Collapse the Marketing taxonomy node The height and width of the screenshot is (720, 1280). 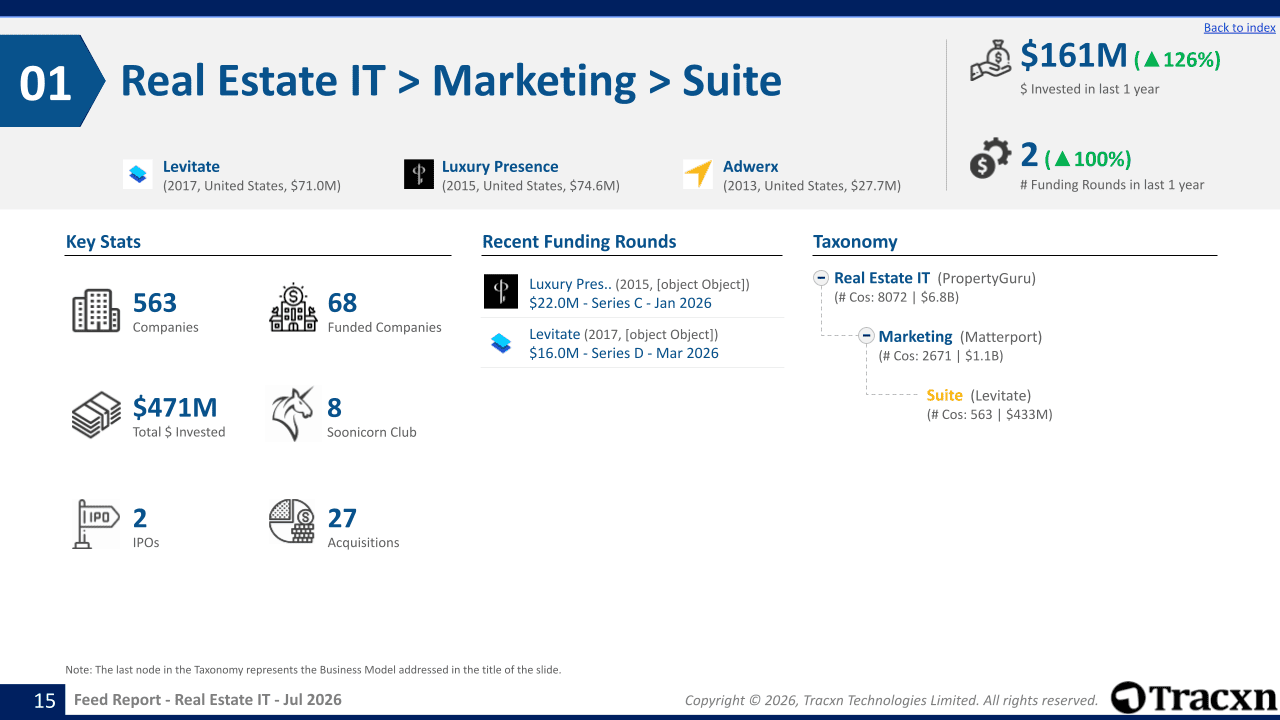[x=867, y=336]
